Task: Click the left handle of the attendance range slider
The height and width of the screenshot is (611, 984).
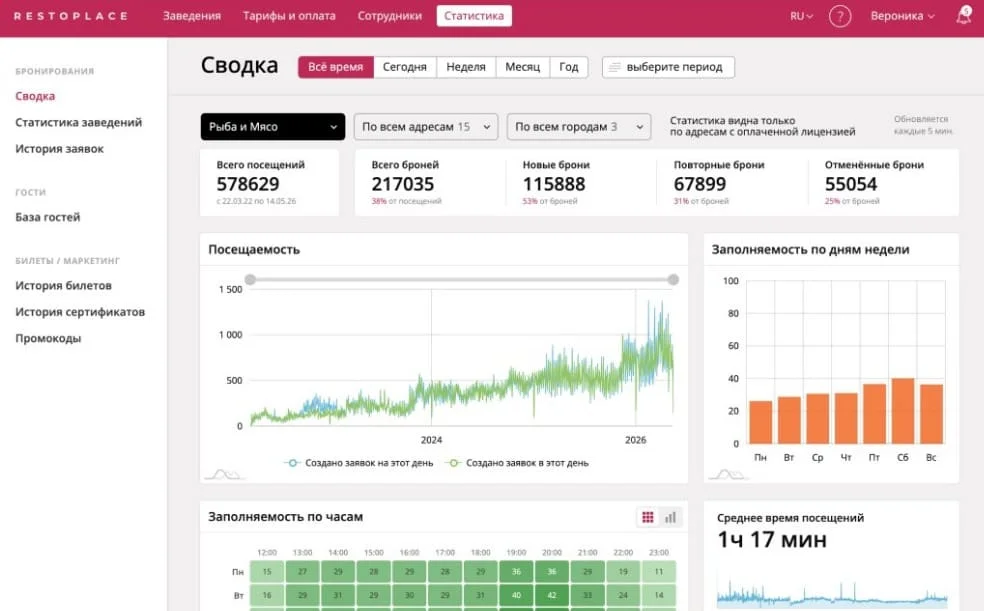Action: [250, 280]
